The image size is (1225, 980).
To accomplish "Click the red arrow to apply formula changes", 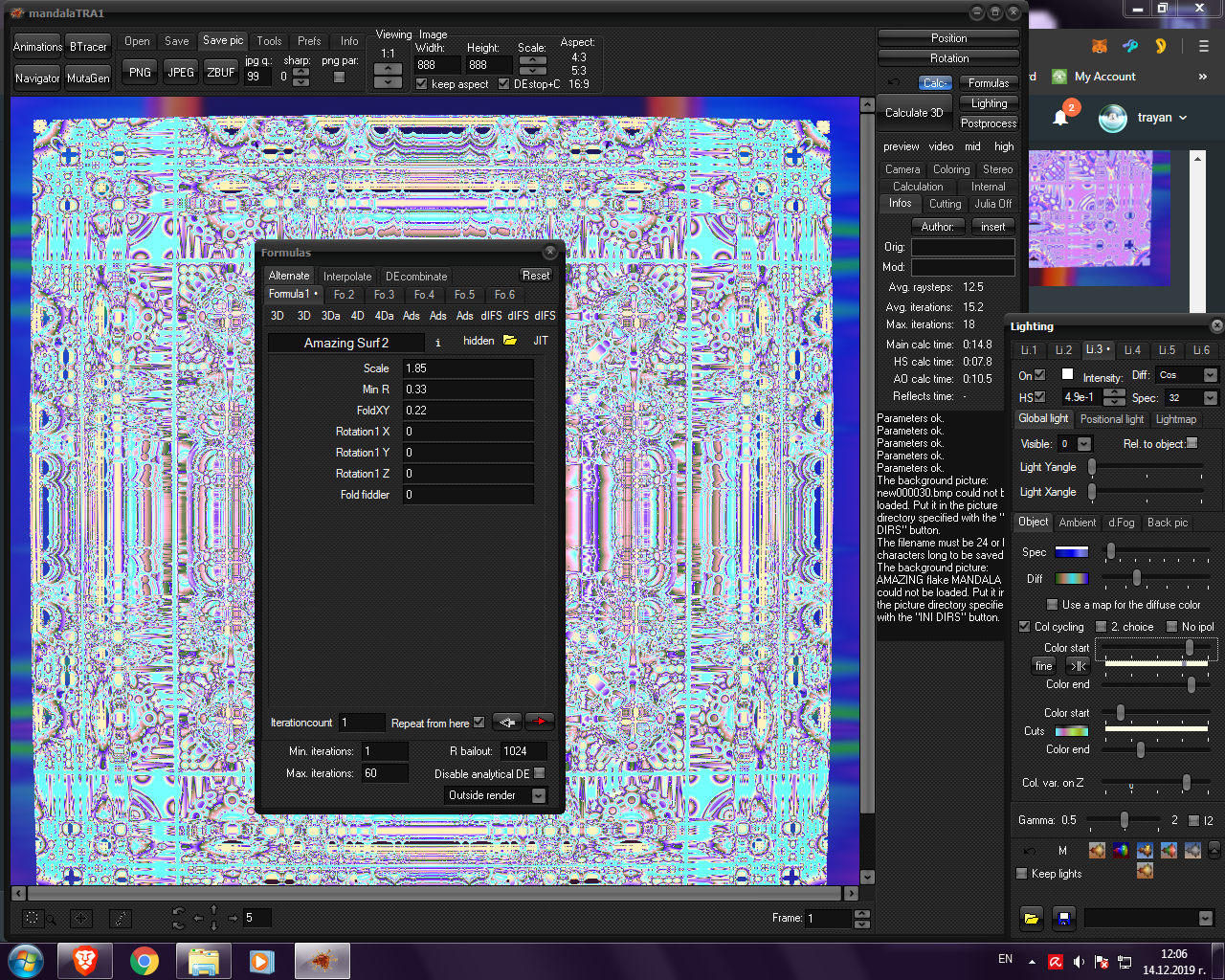I will tap(539, 721).
